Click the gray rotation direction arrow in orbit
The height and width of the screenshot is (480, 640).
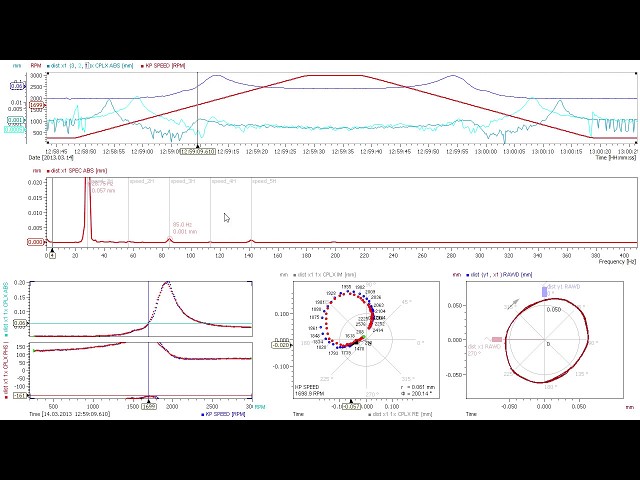(x=514, y=303)
